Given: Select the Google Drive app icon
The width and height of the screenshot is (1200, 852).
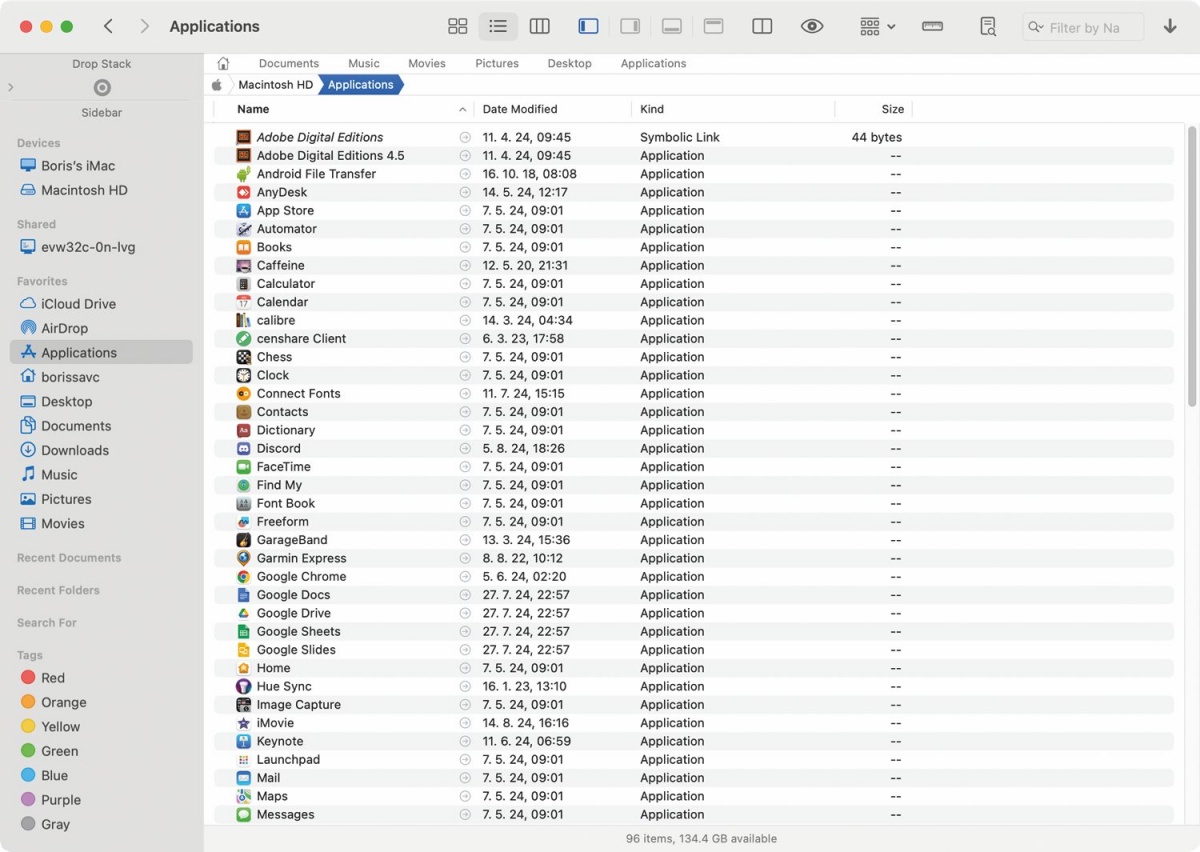Looking at the screenshot, I should 243,613.
